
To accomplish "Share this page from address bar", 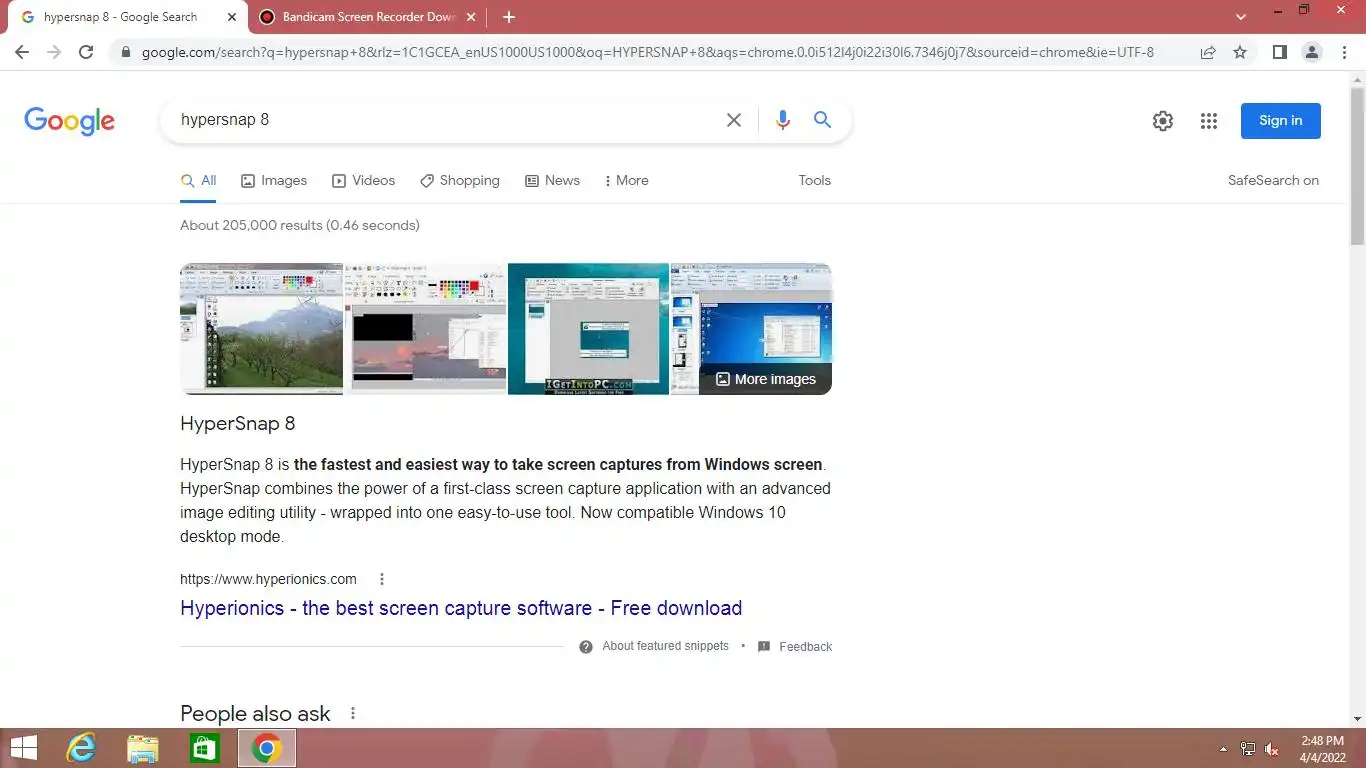I will 1208,52.
